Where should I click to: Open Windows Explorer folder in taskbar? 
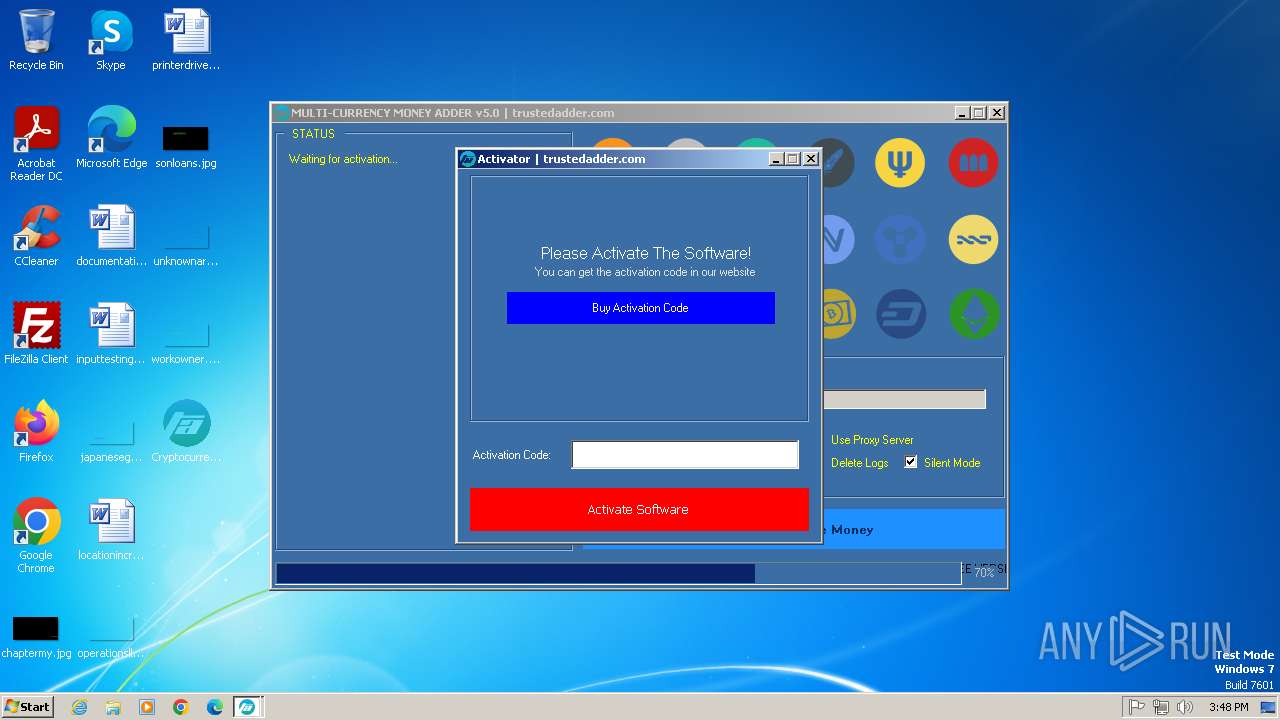[x=113, y=707]
